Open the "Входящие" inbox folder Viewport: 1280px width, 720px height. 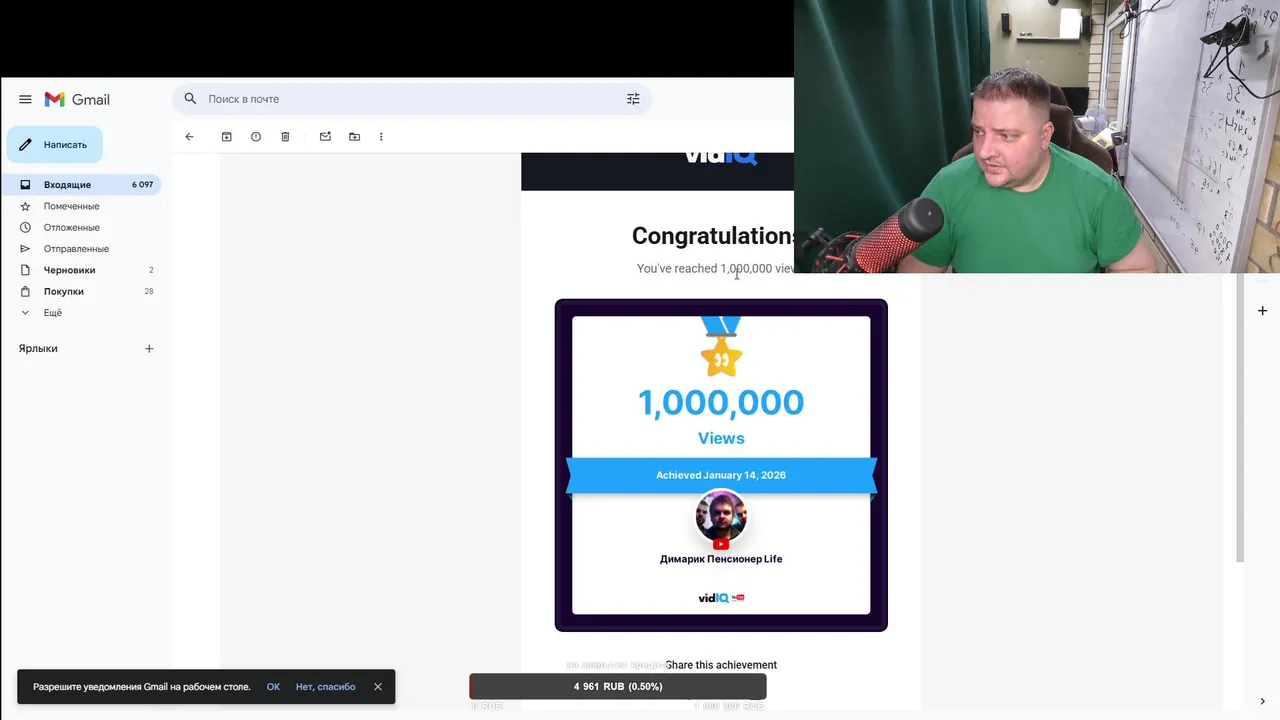(x=82, y=185)
